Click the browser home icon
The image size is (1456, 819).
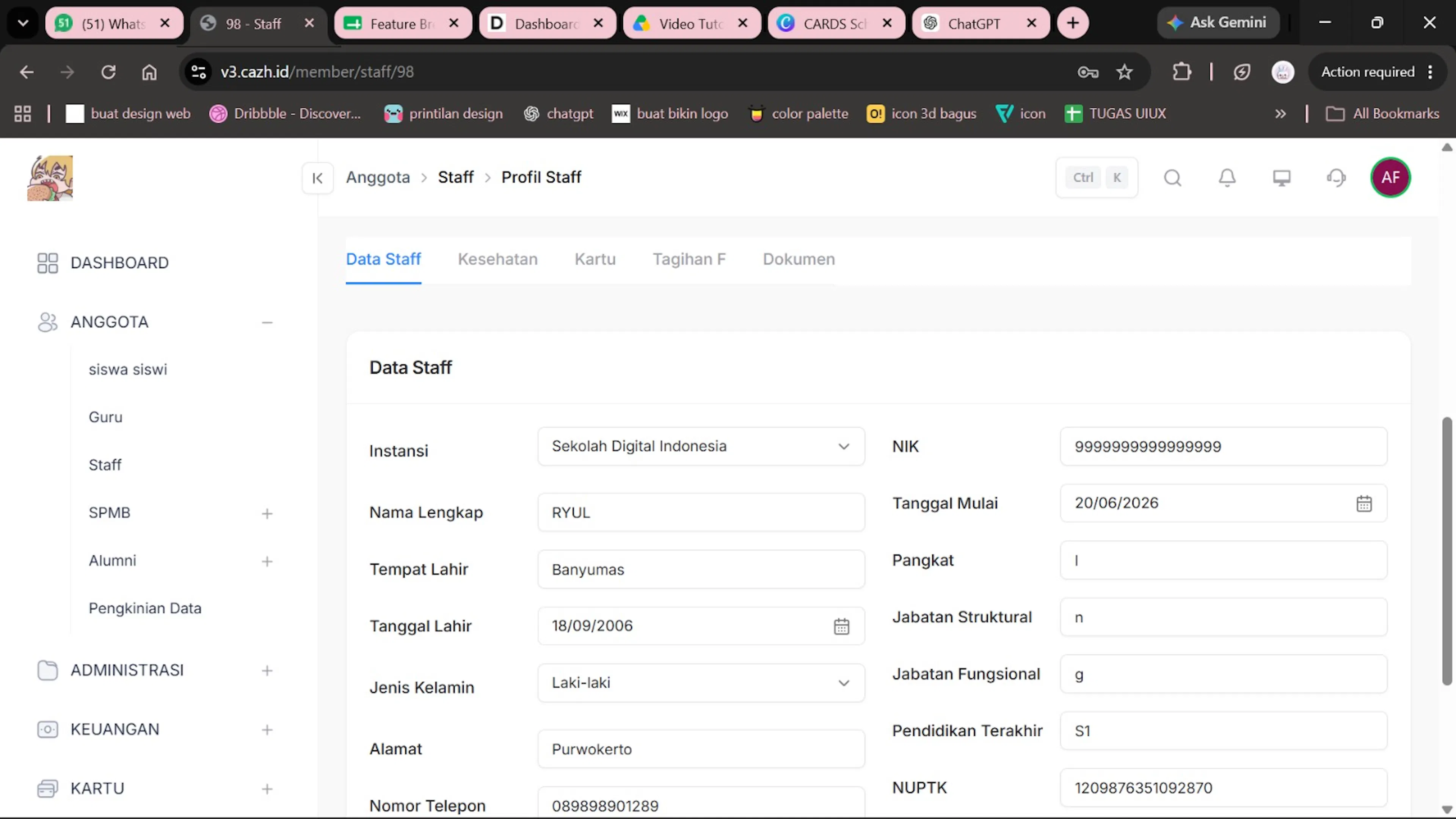click(x=149, y=72)
